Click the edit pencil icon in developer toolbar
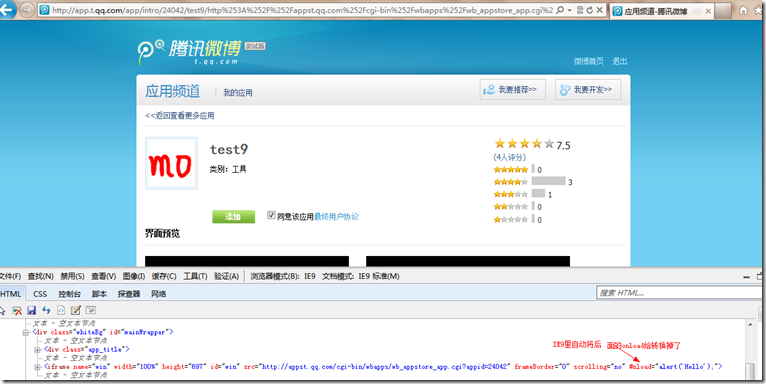 tap(76, 310)
